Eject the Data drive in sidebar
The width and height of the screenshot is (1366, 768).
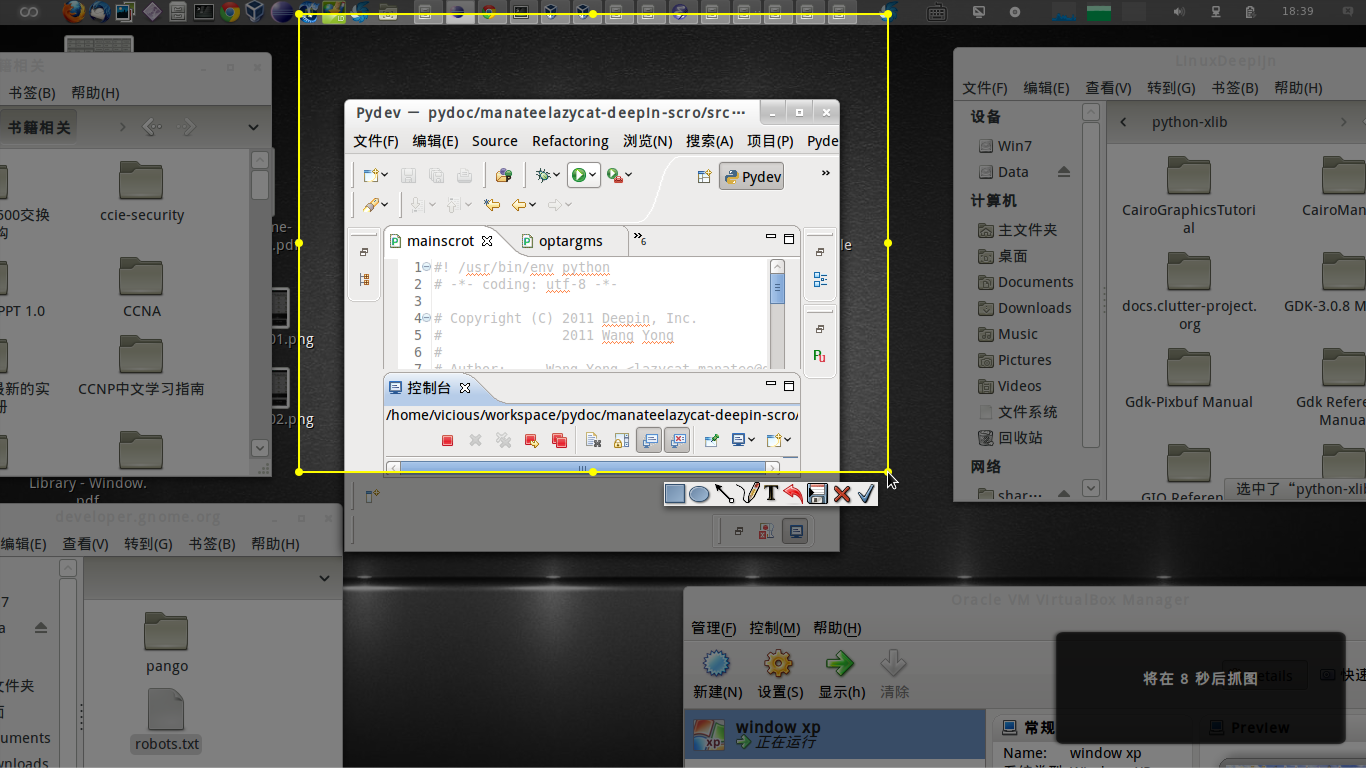pos(1063,172)
